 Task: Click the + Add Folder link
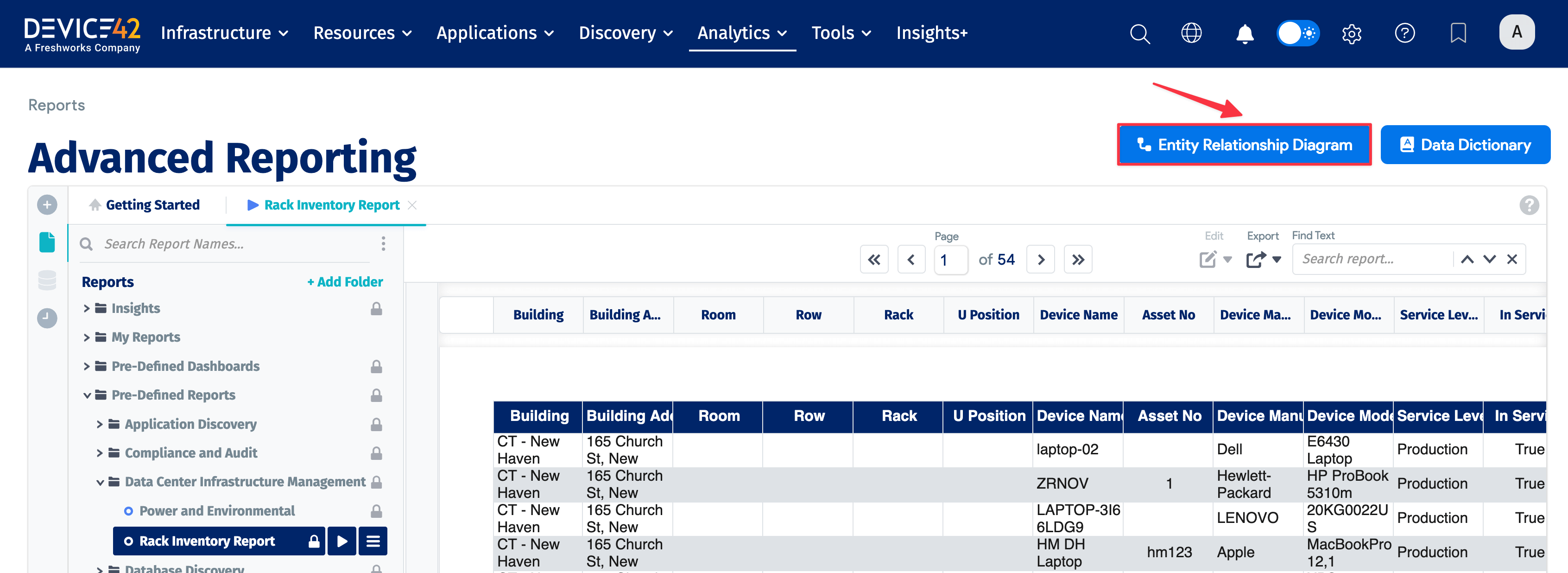coord(345,282)
